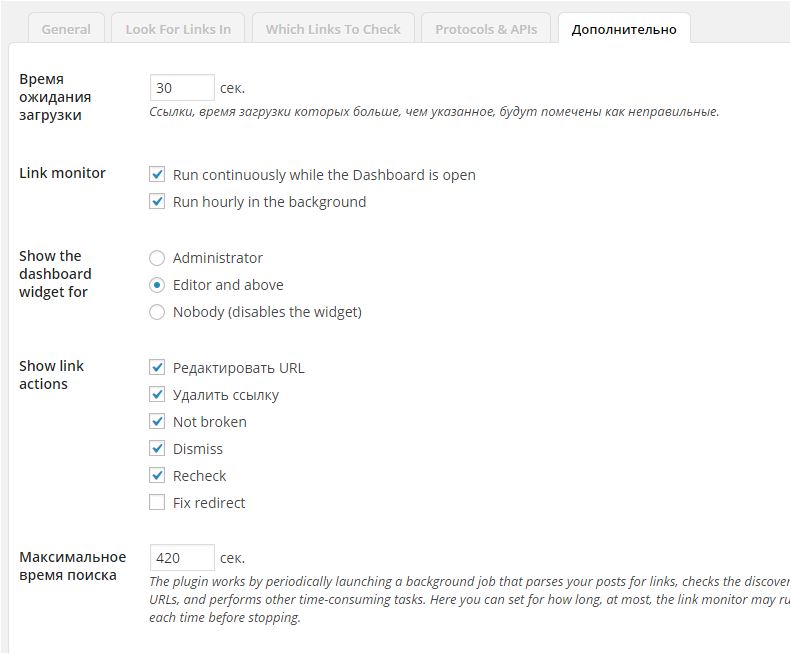
Task: Select the Protocols & APIs tab
Action: (x=486, y=29)
